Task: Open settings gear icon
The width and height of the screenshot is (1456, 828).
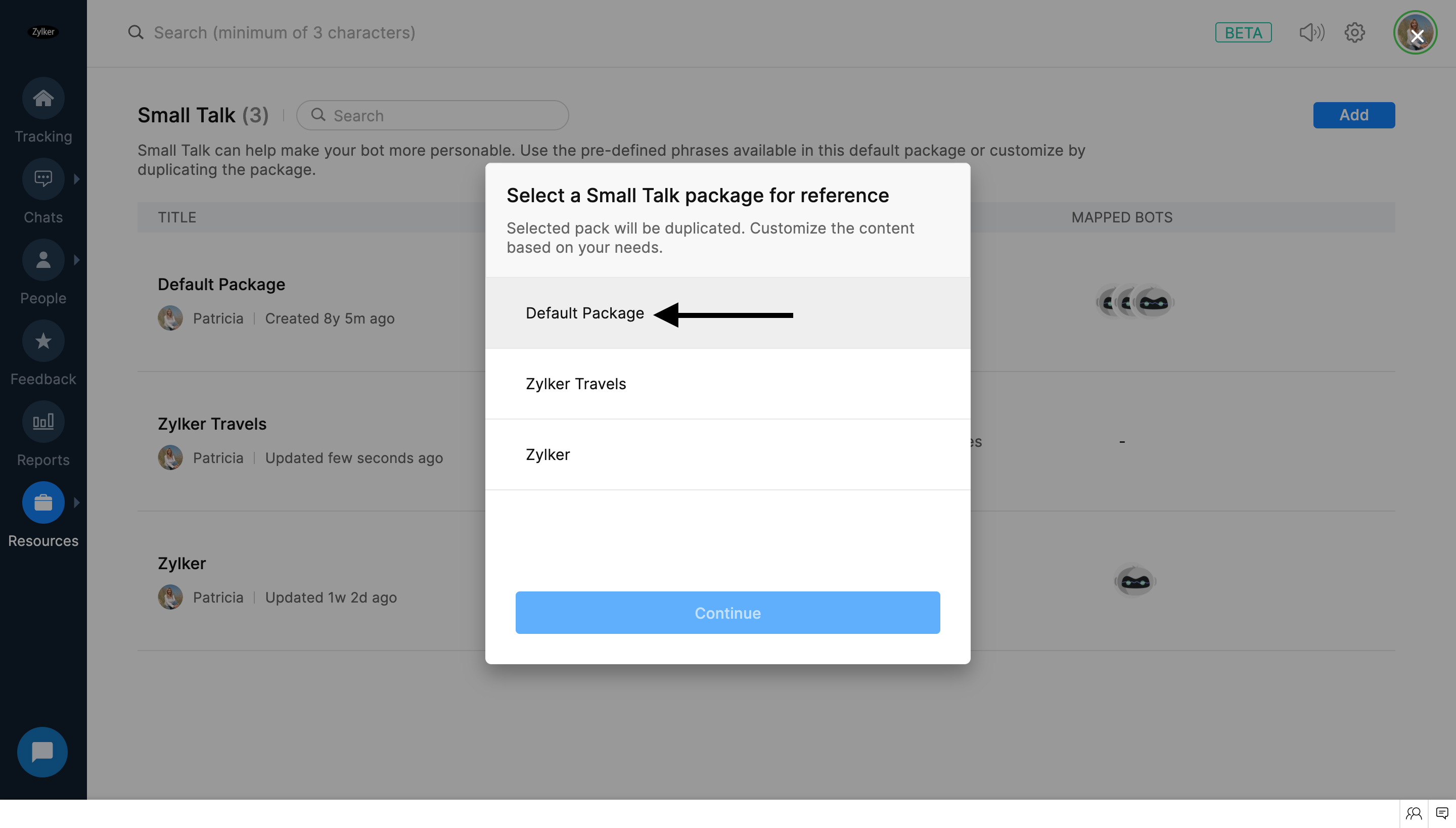Action: [x=1355, y=32]
